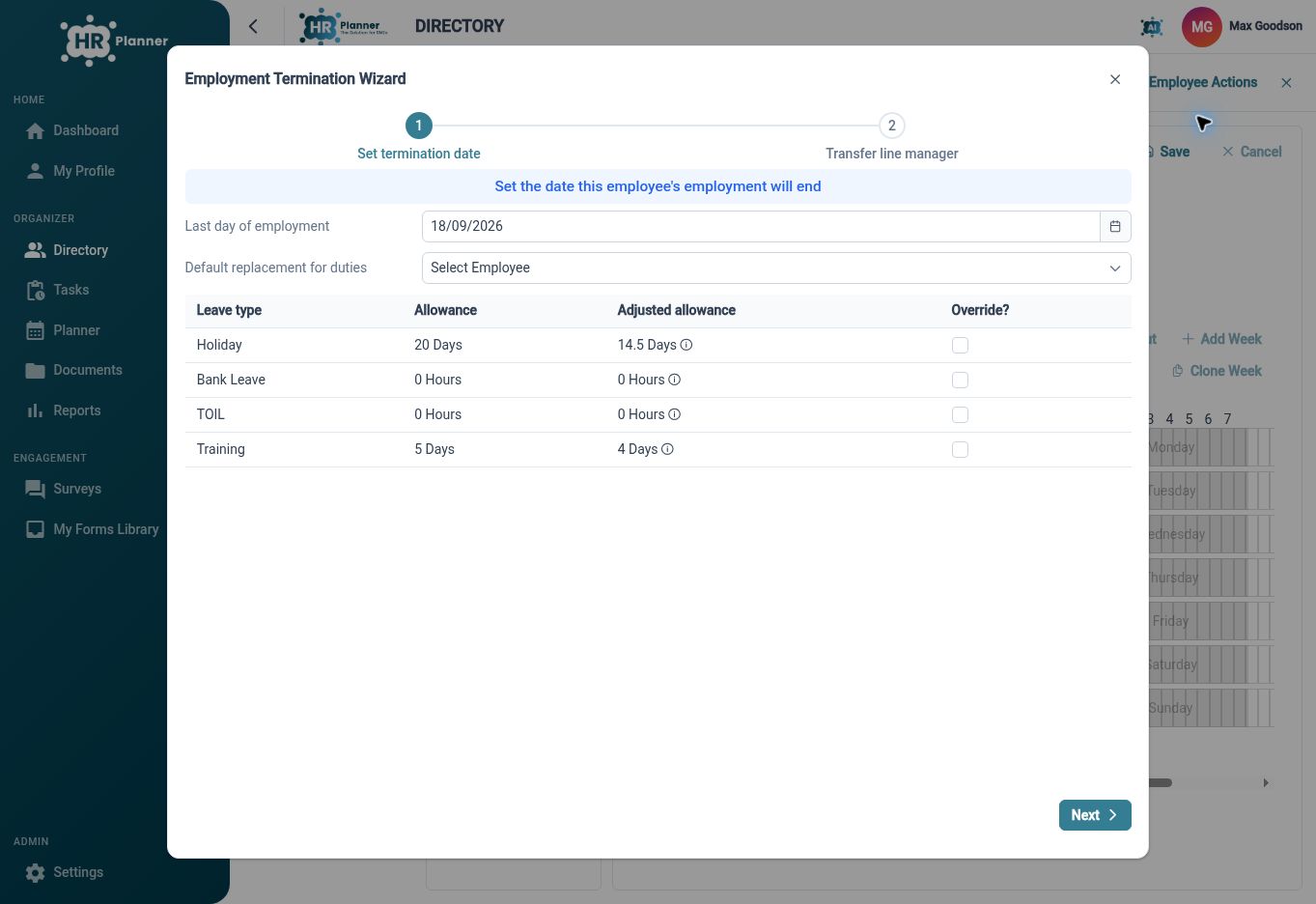This screenshot has width=1316, height=904.
Task: Tick the TOIL override checkbox
Action: coord(960,414)
